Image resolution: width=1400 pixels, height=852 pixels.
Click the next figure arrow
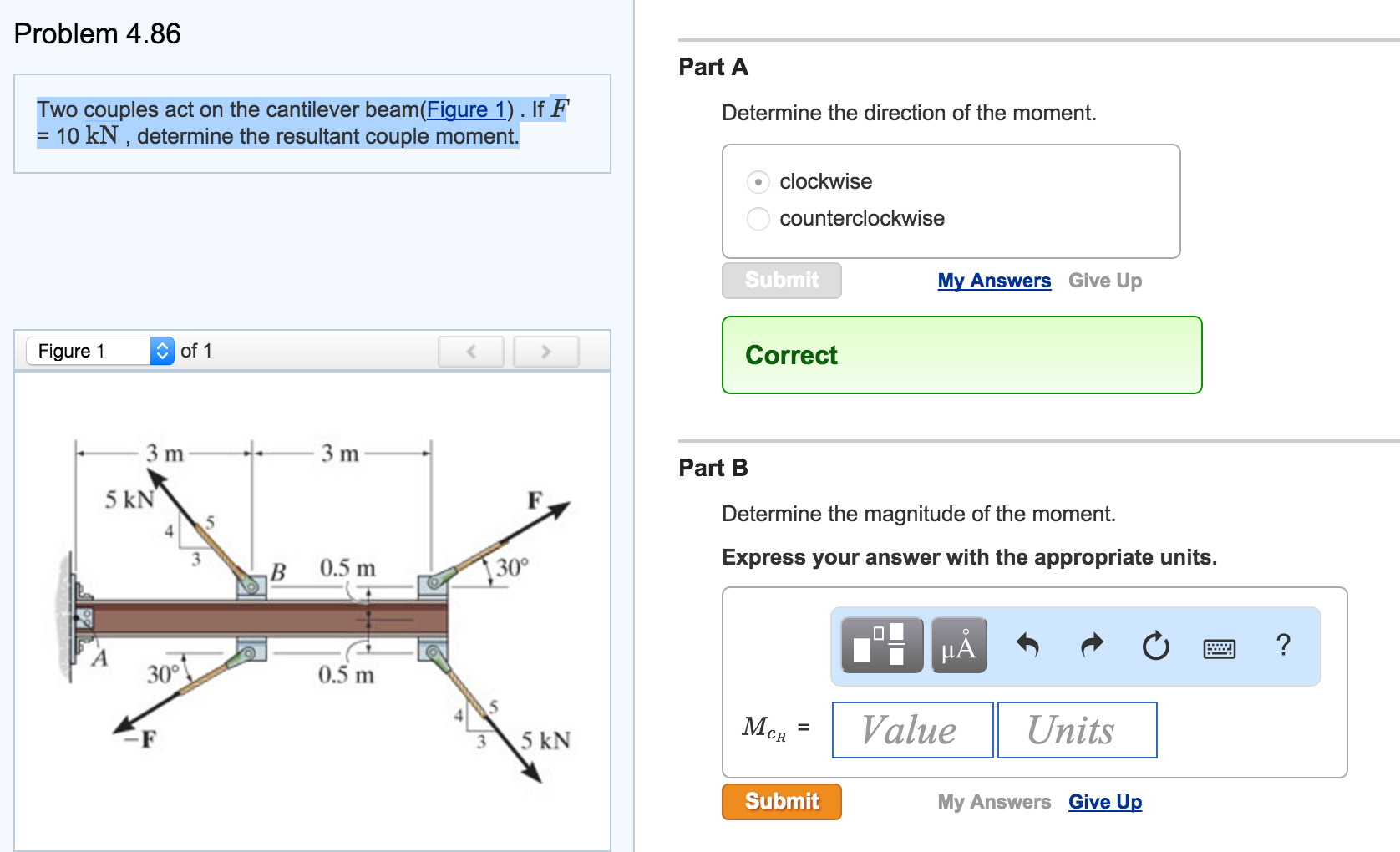coord(545,351)
